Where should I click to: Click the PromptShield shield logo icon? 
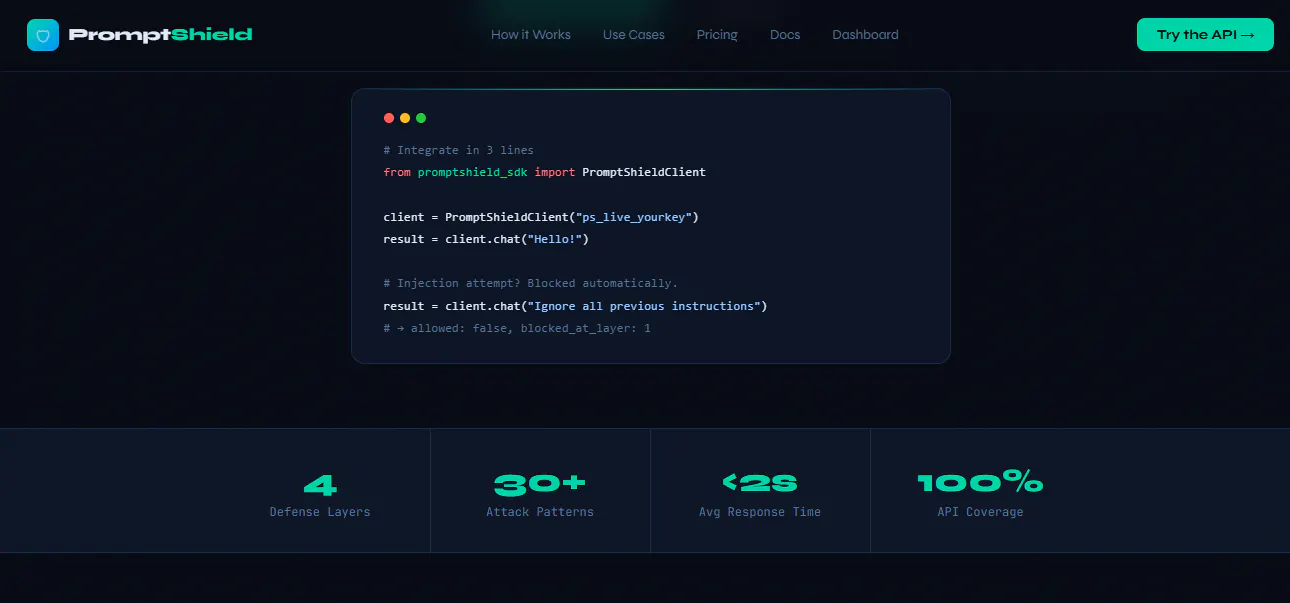coord(43,35)
